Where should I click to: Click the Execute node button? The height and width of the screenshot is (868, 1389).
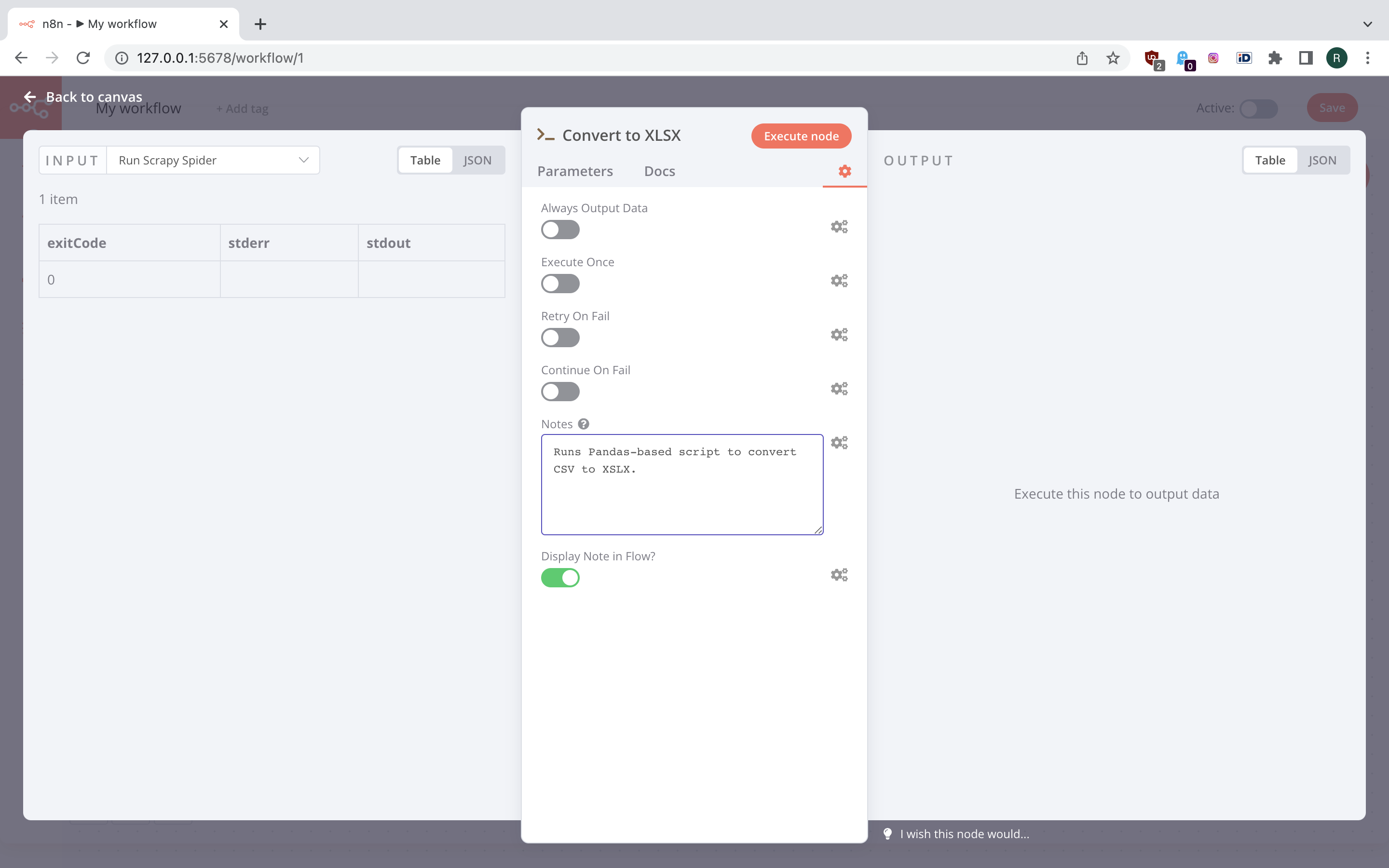[801, 136]
